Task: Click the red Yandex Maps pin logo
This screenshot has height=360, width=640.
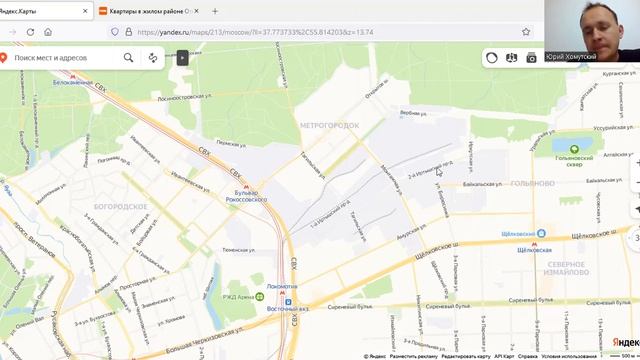Action: (4, 58)
